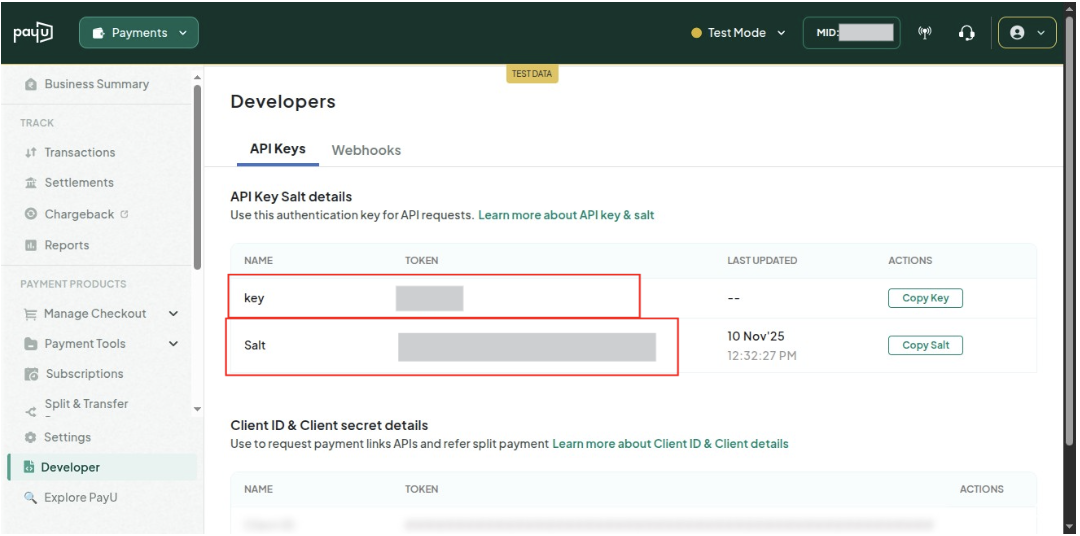Click the masked key token value

pos(429,298)
